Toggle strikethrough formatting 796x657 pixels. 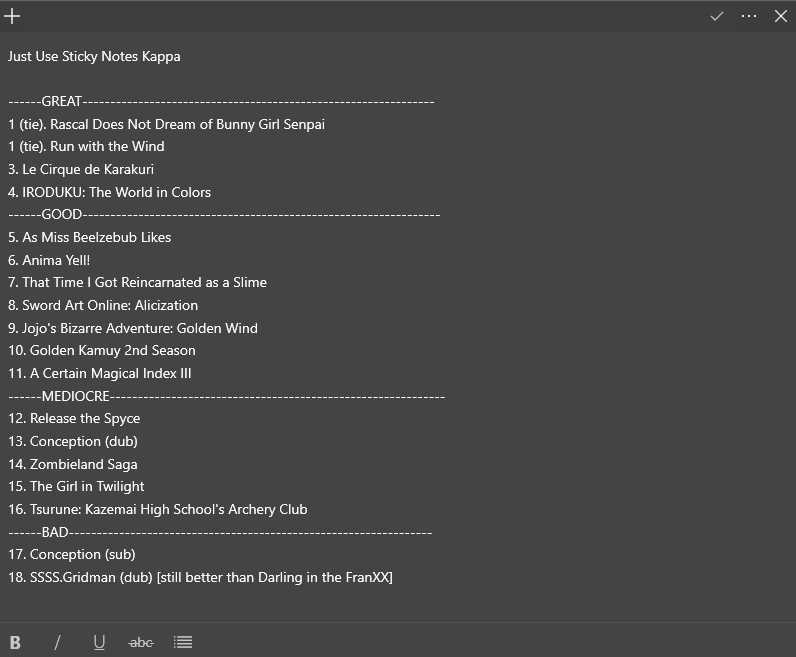tap(141, 643)
